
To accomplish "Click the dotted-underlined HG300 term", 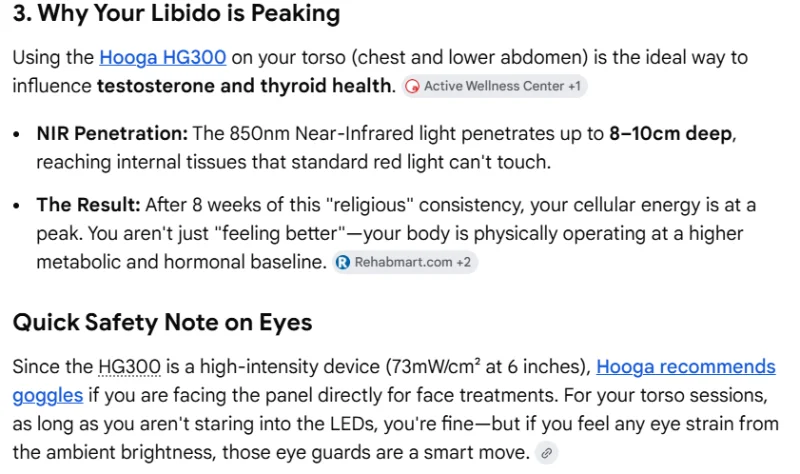I will coord(129,367).
